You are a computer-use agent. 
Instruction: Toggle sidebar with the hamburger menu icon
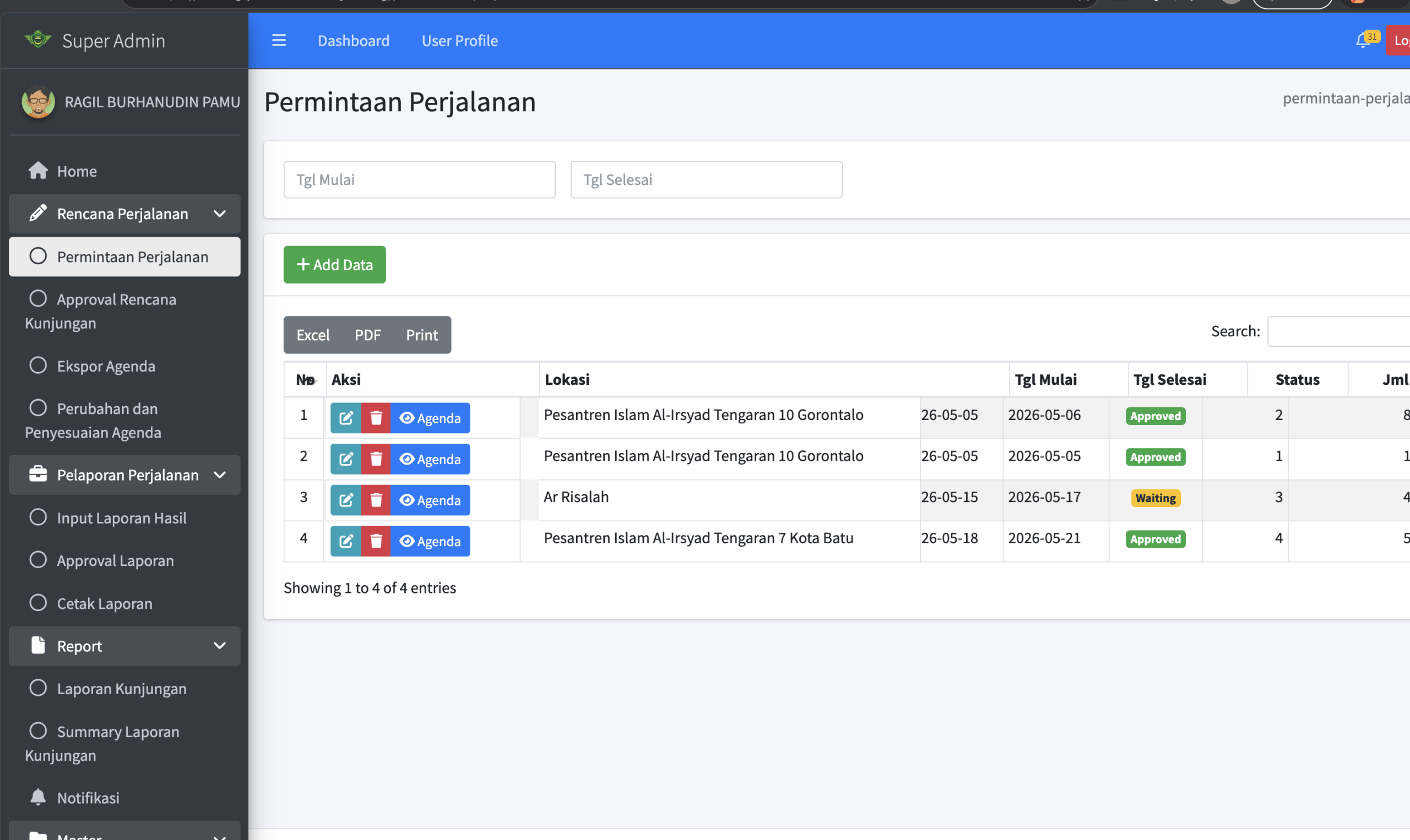[279, 40]
